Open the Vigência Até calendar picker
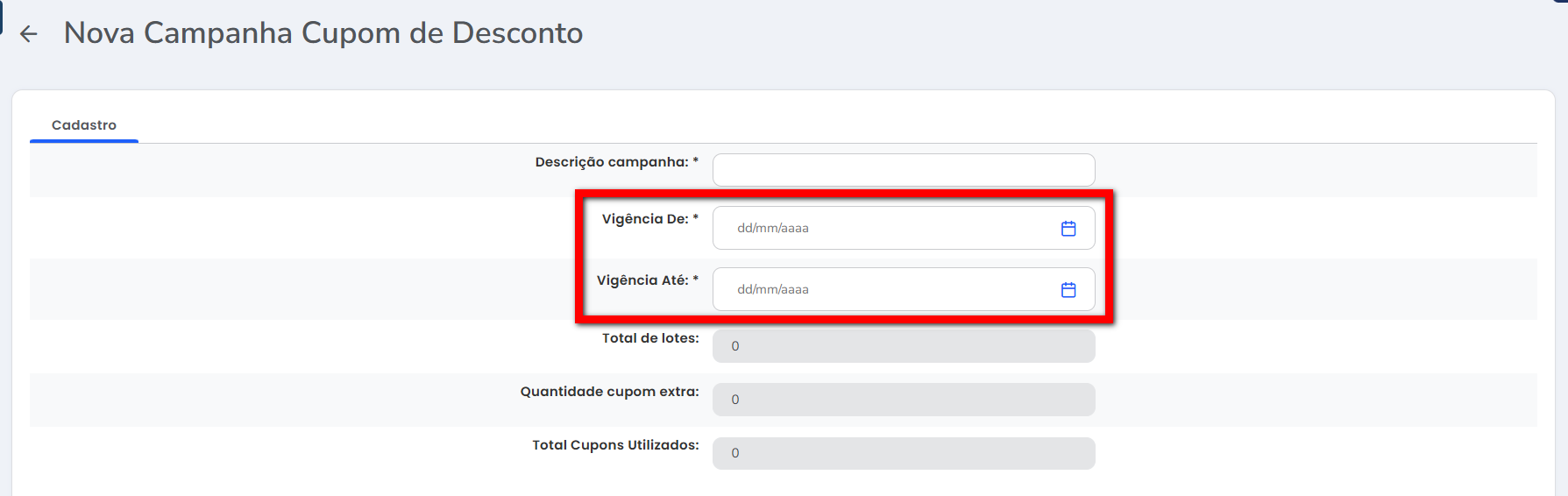 pyautogui.click(x=1068, y=290)
